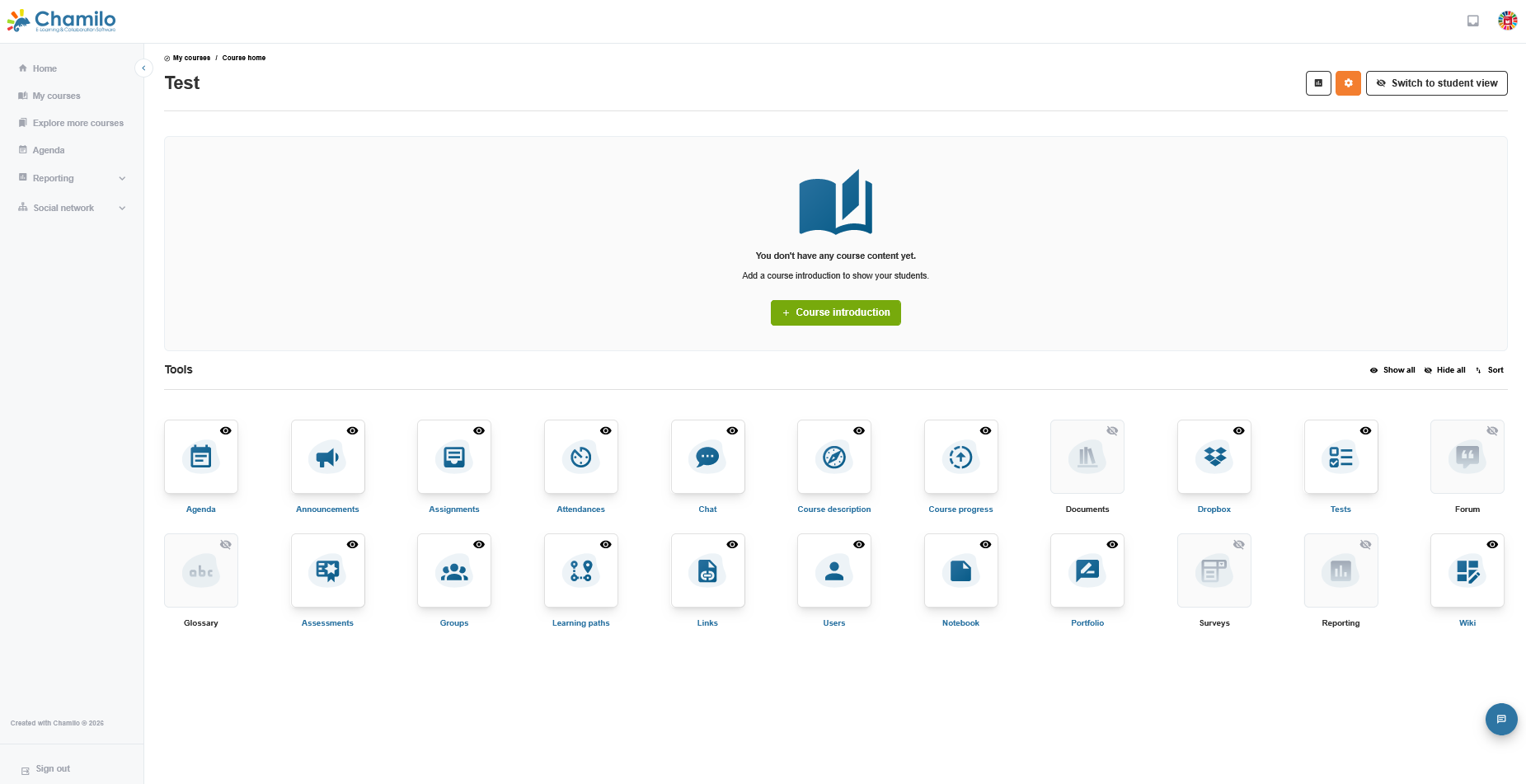The width and height of the screenshot is (1526, 784).
Task: Click Sign out in sidebar
Action: pyautogui.click(x=53, y=769)
